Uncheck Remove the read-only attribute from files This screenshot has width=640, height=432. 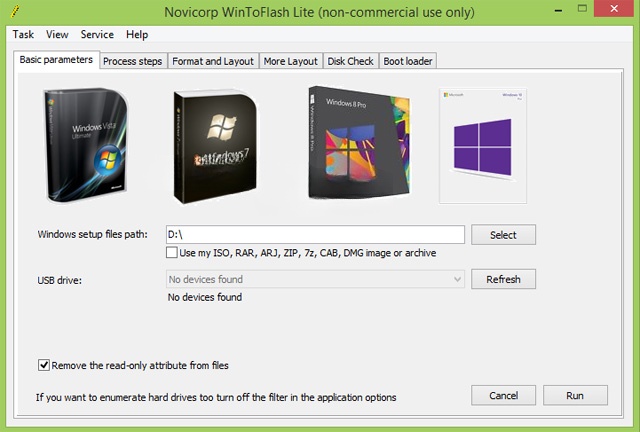click(44, 365)
